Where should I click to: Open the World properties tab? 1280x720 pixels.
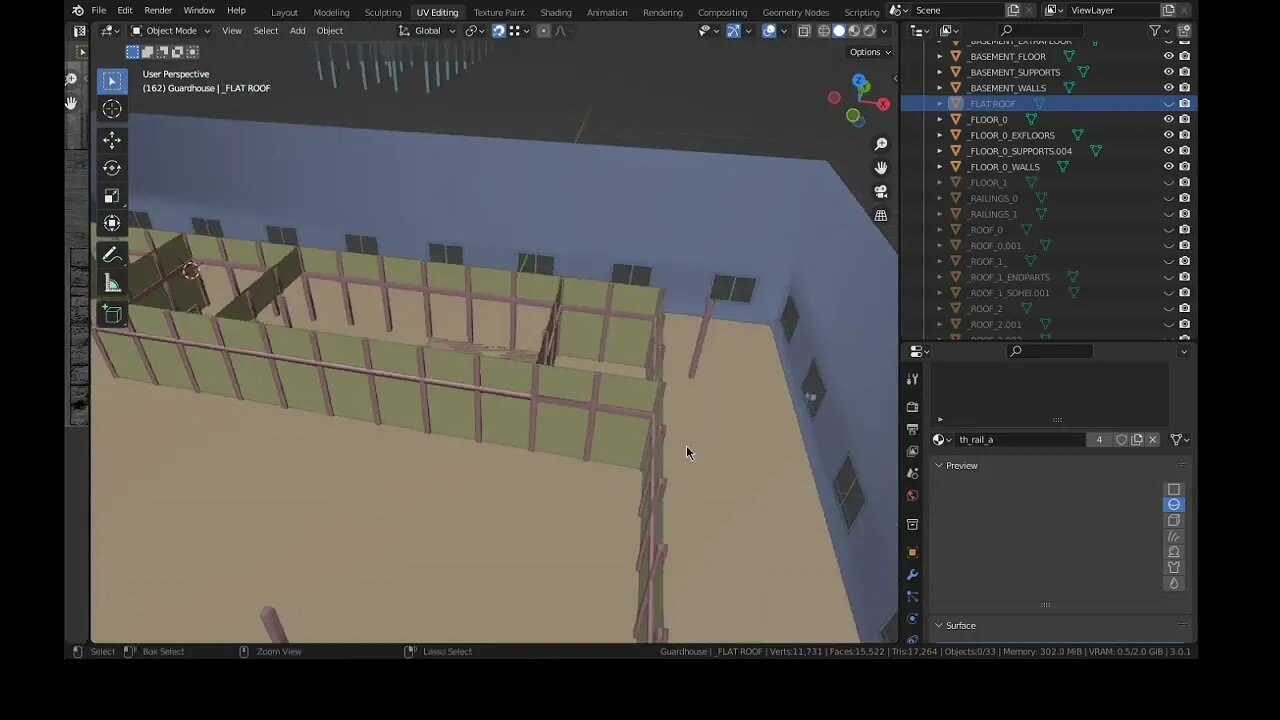912,496
